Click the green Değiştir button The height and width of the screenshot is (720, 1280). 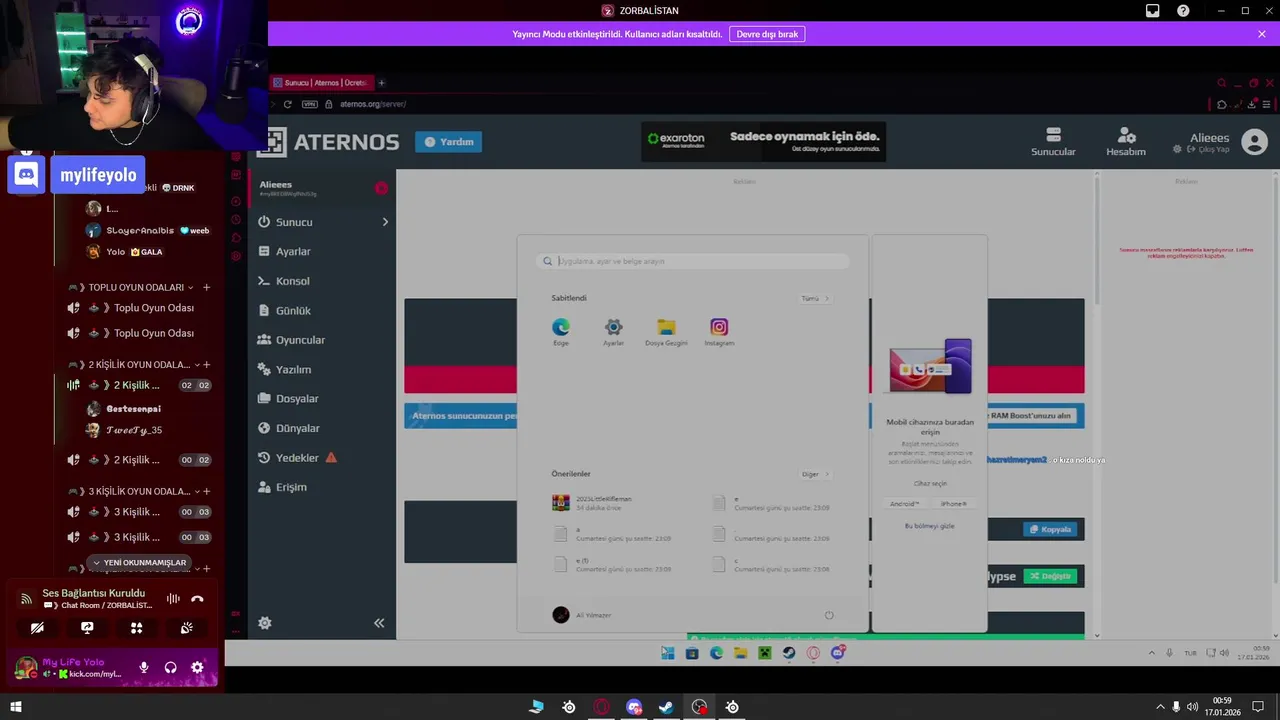[x=1050, y=576]
